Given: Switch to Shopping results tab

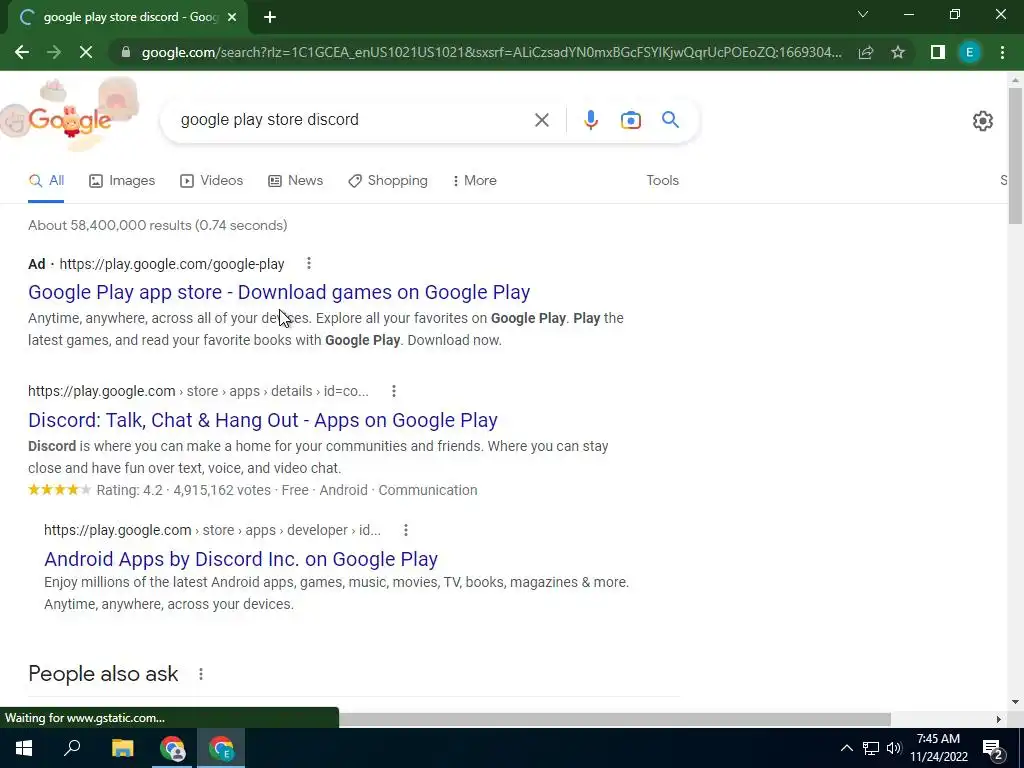Looking at the screenshot, I should [388, 180].
